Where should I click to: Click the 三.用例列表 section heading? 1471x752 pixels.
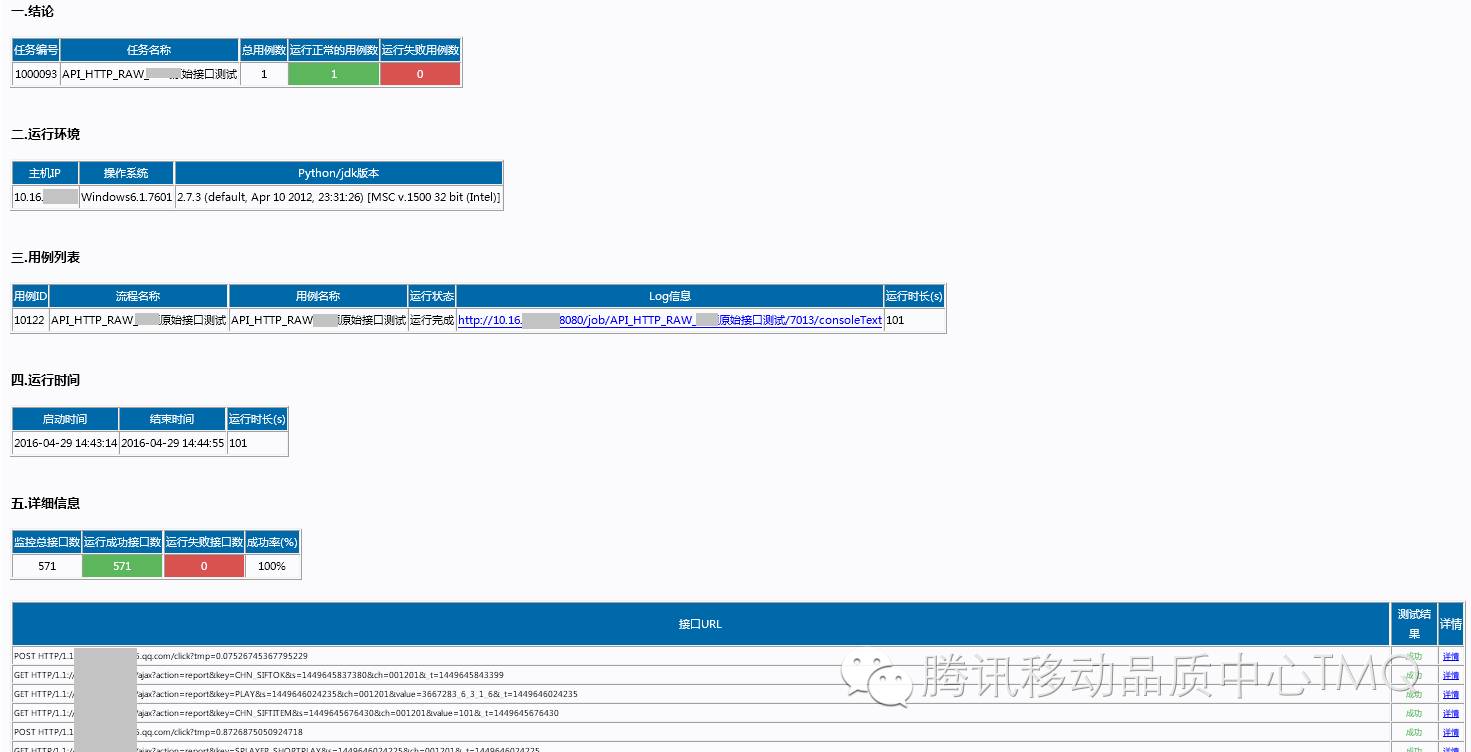coord(45,257)
